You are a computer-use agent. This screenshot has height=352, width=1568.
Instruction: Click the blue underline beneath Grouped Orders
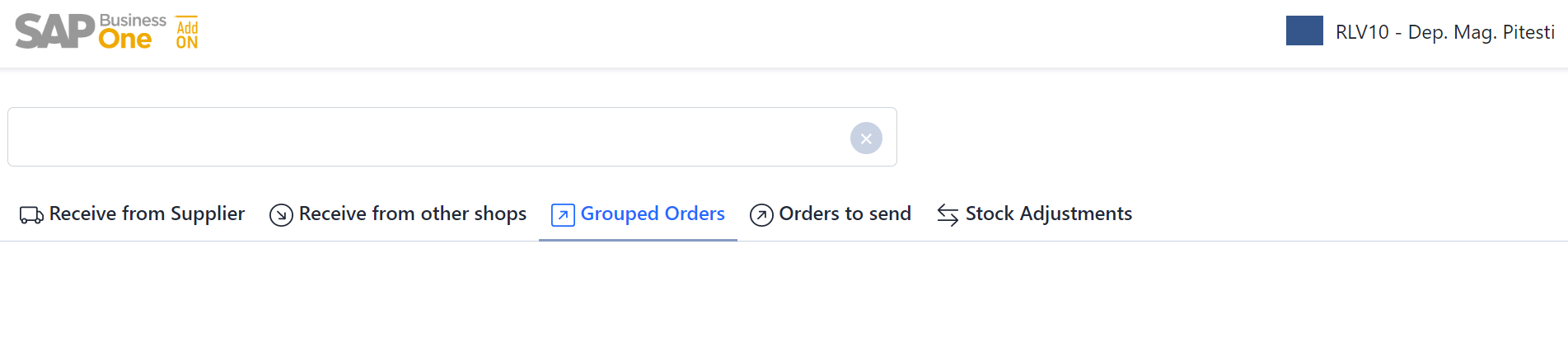pyautogui.click(x=638, y=240)
